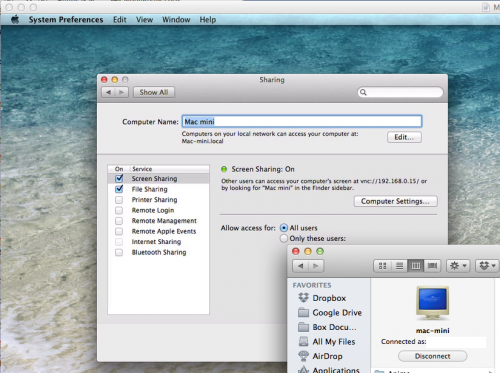The height and width of the screenshot is (373, 500).
Task: Click the Finder back arrow
Action: tap(301, 266)
